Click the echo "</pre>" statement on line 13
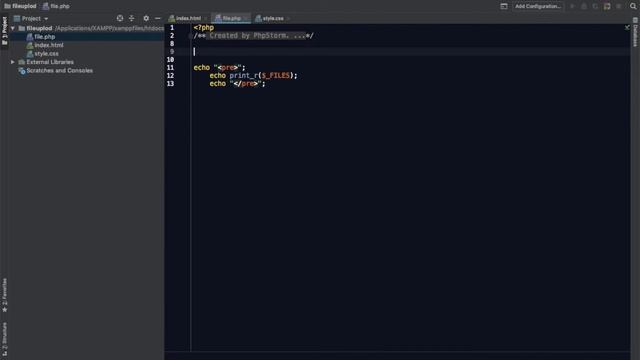The height and width of the screenshot is (360, 640). [237, 84]
